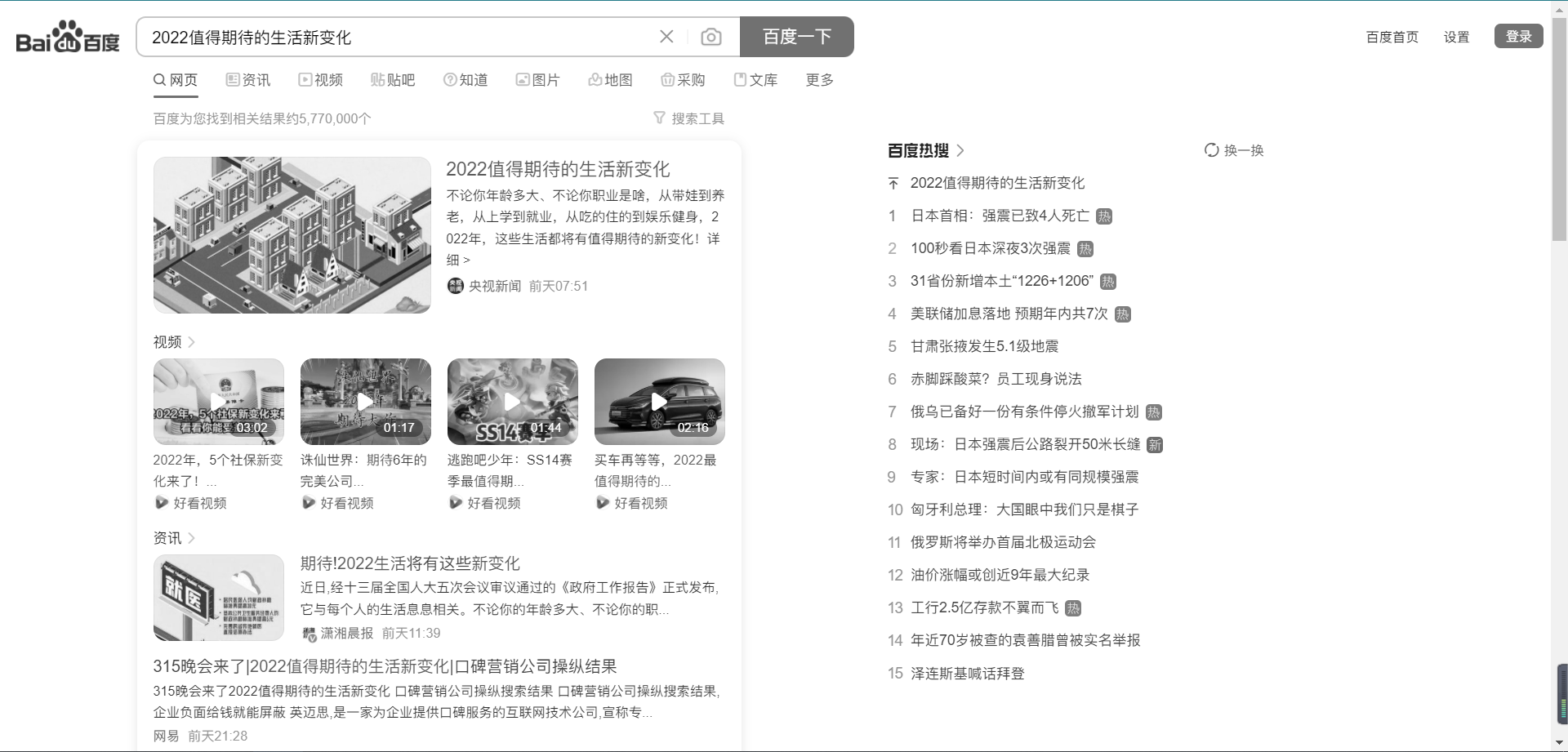
Task: Play the 01:44 SS14赛季 video
Action: point(513,402)
